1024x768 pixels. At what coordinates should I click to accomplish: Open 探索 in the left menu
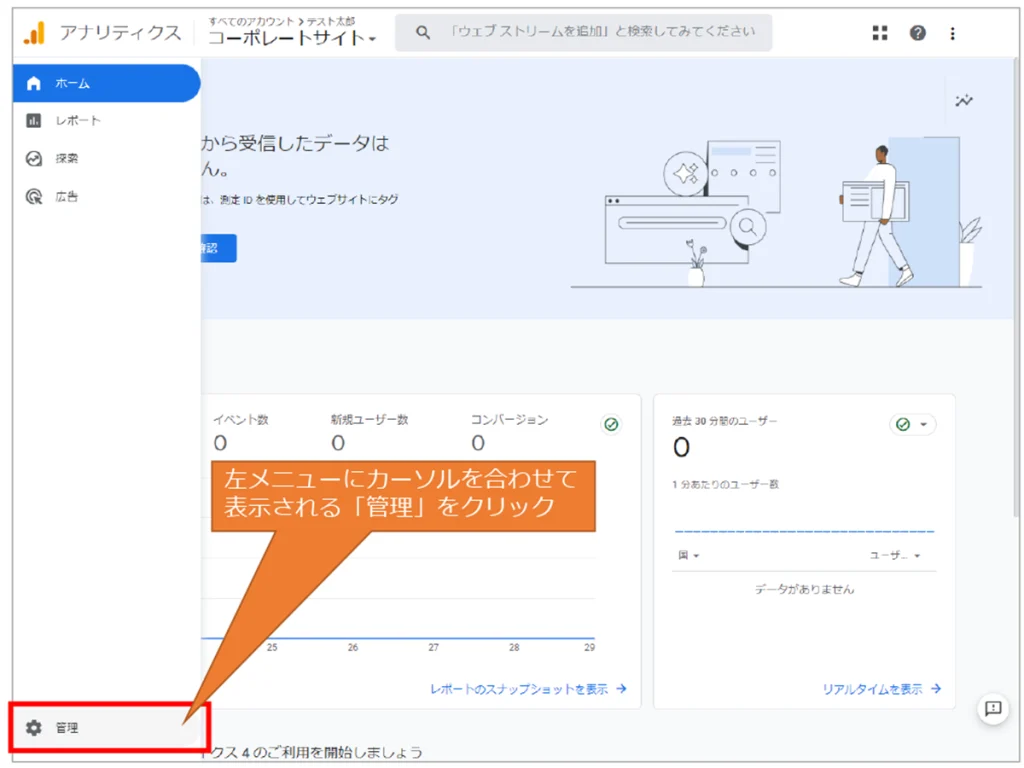click(x=66, y=158)
